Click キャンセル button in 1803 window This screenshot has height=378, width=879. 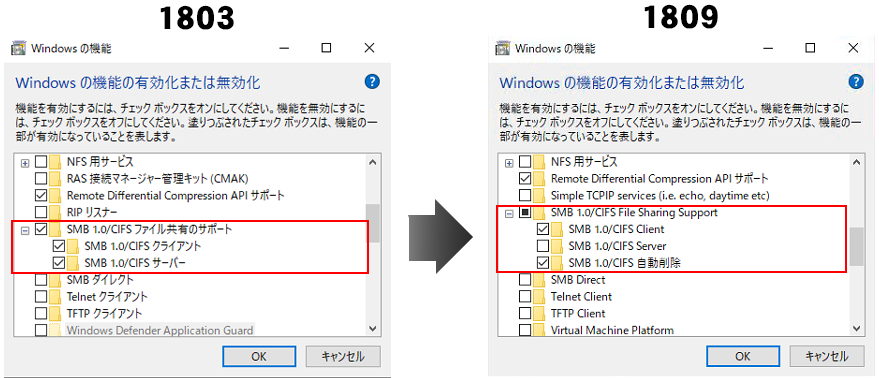pyautogui.click(x=343, y=356)
